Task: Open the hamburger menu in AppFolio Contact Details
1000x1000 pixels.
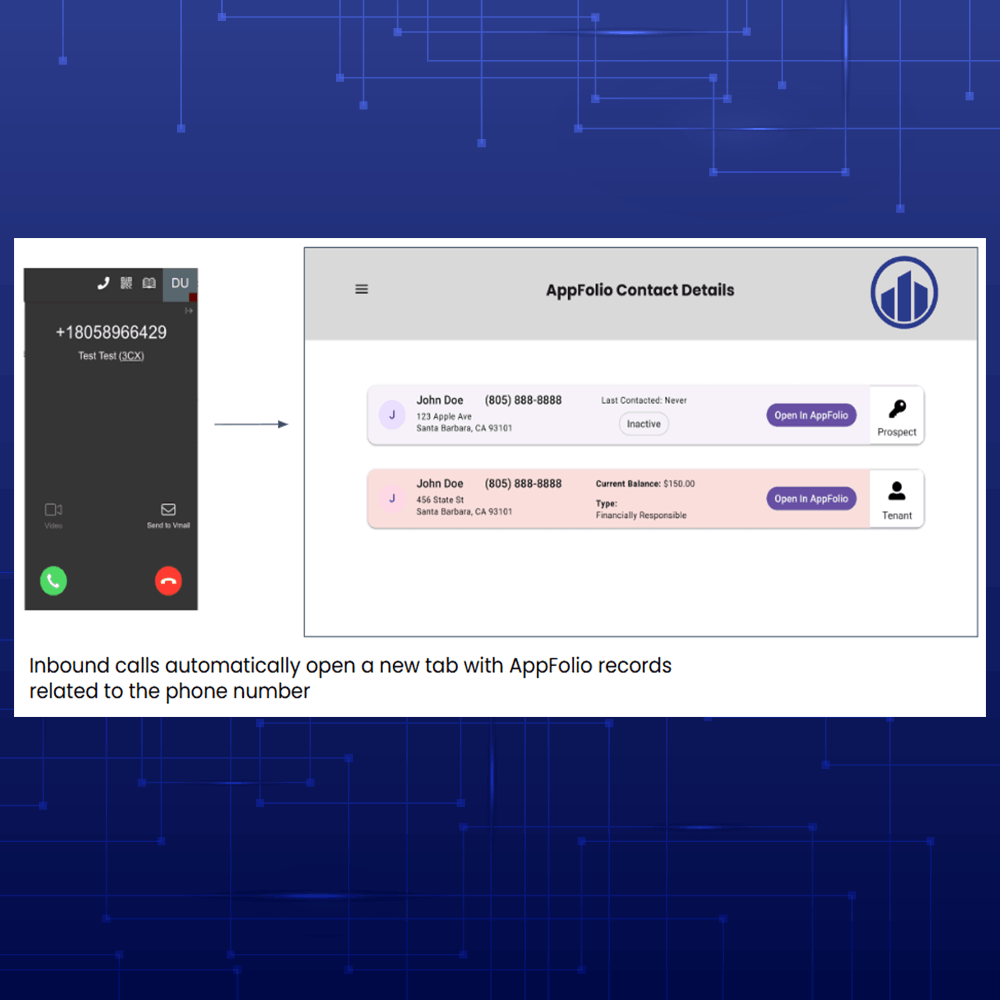Action: pos(362,290)
